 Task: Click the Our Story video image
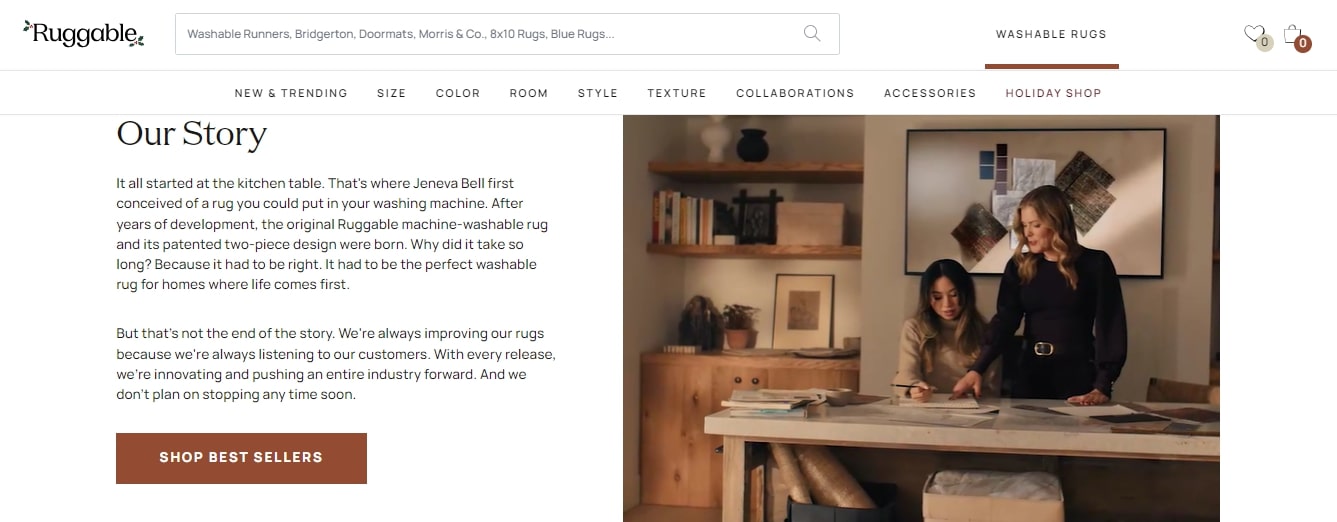point(921,318)
